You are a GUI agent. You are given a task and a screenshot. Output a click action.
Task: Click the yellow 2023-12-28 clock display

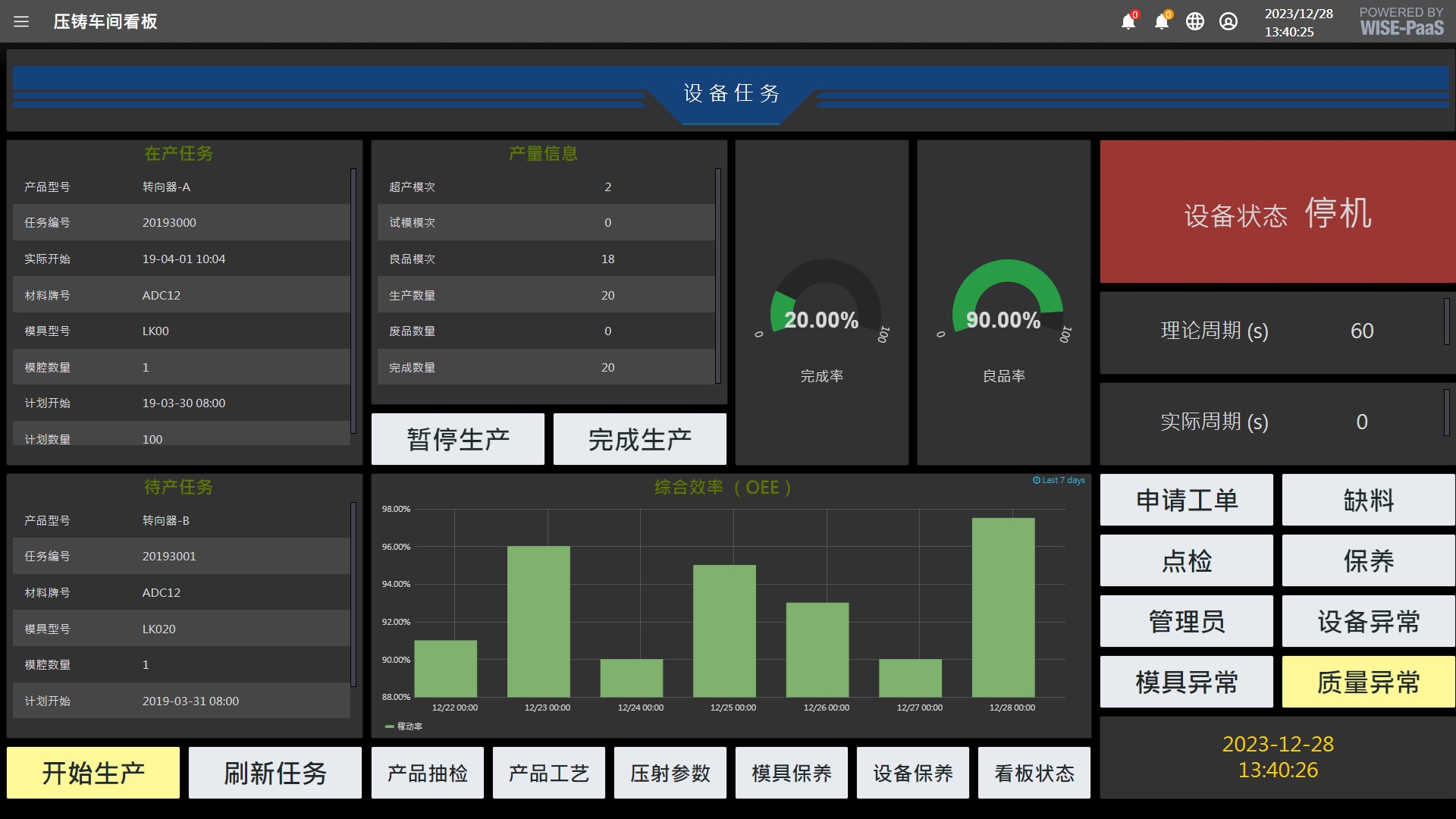tap(1278, 757)
